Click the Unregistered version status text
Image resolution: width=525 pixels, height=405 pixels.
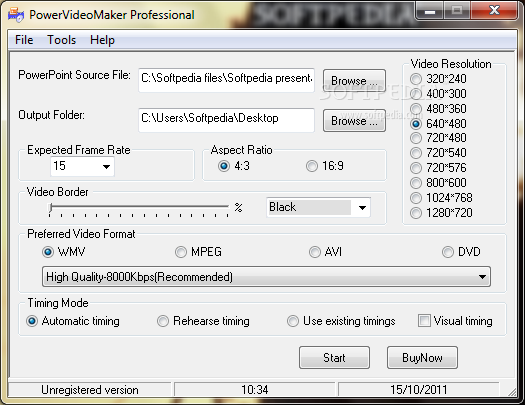89,390
